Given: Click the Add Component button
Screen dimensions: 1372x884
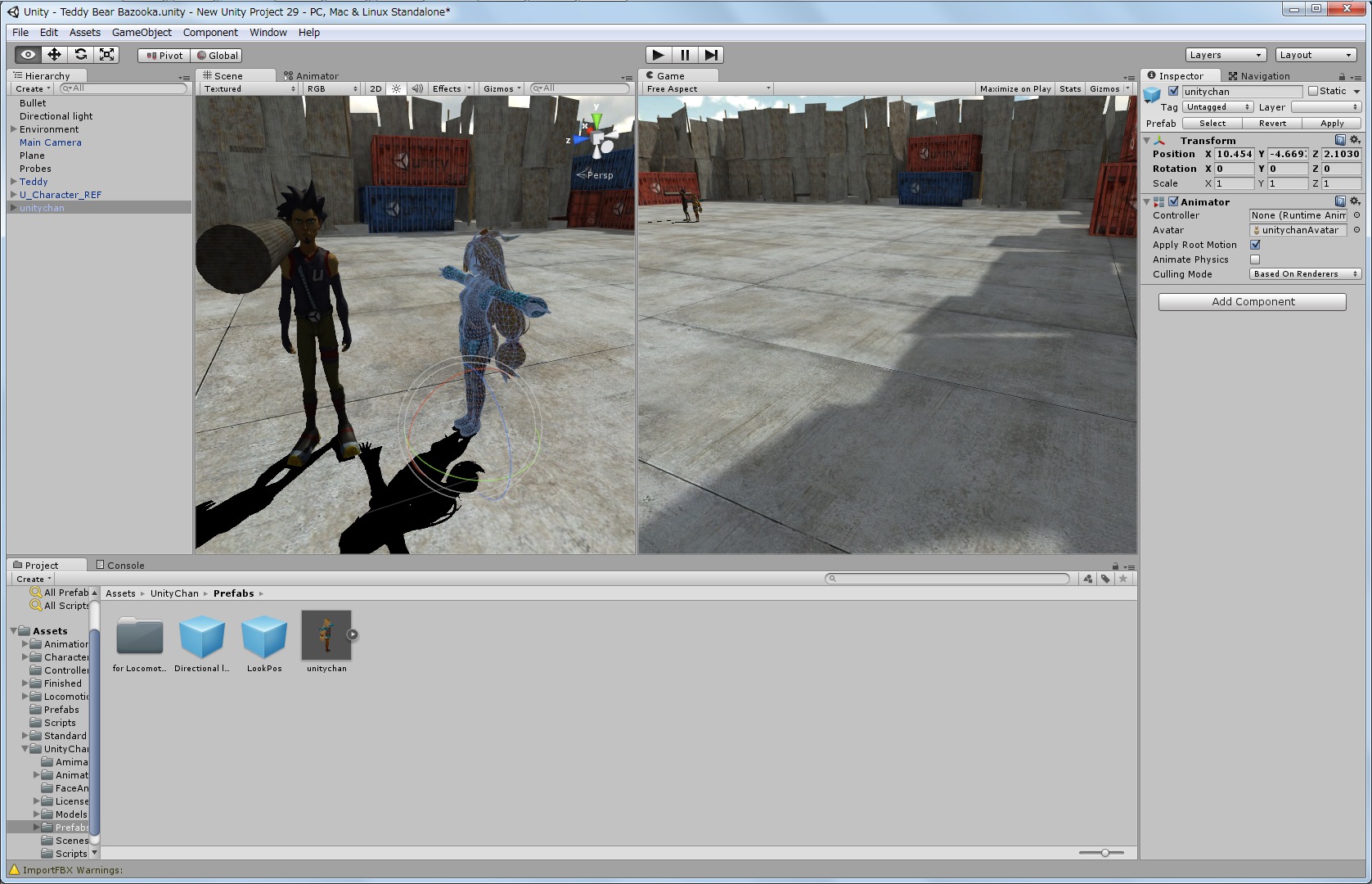Looking at the screenshot, I should pos(1252,302).
